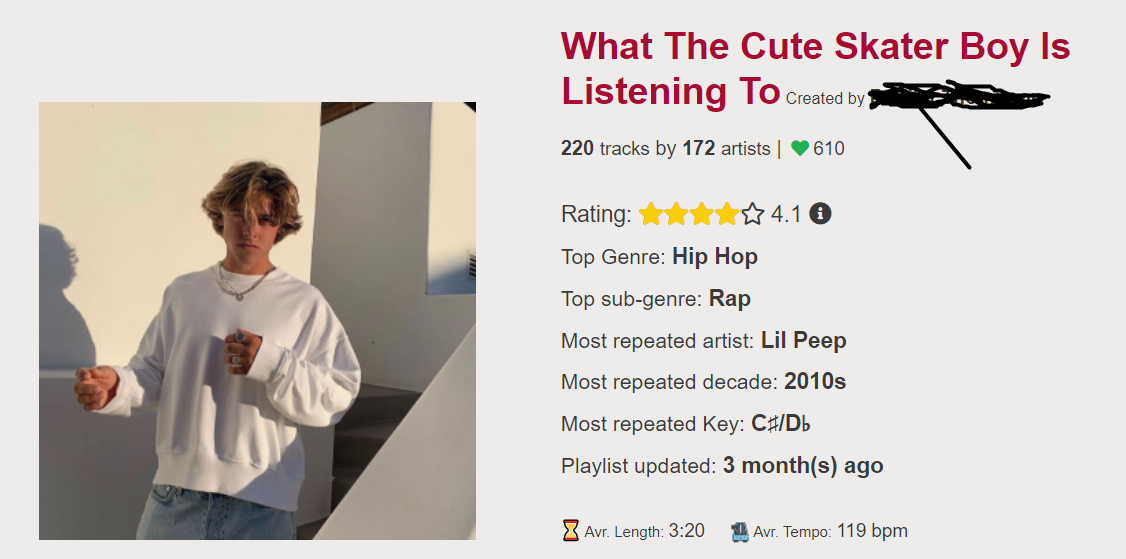Select the first yellow rating star
Image resolution: width=1126 pixels, height=559 pixels.
650,214
